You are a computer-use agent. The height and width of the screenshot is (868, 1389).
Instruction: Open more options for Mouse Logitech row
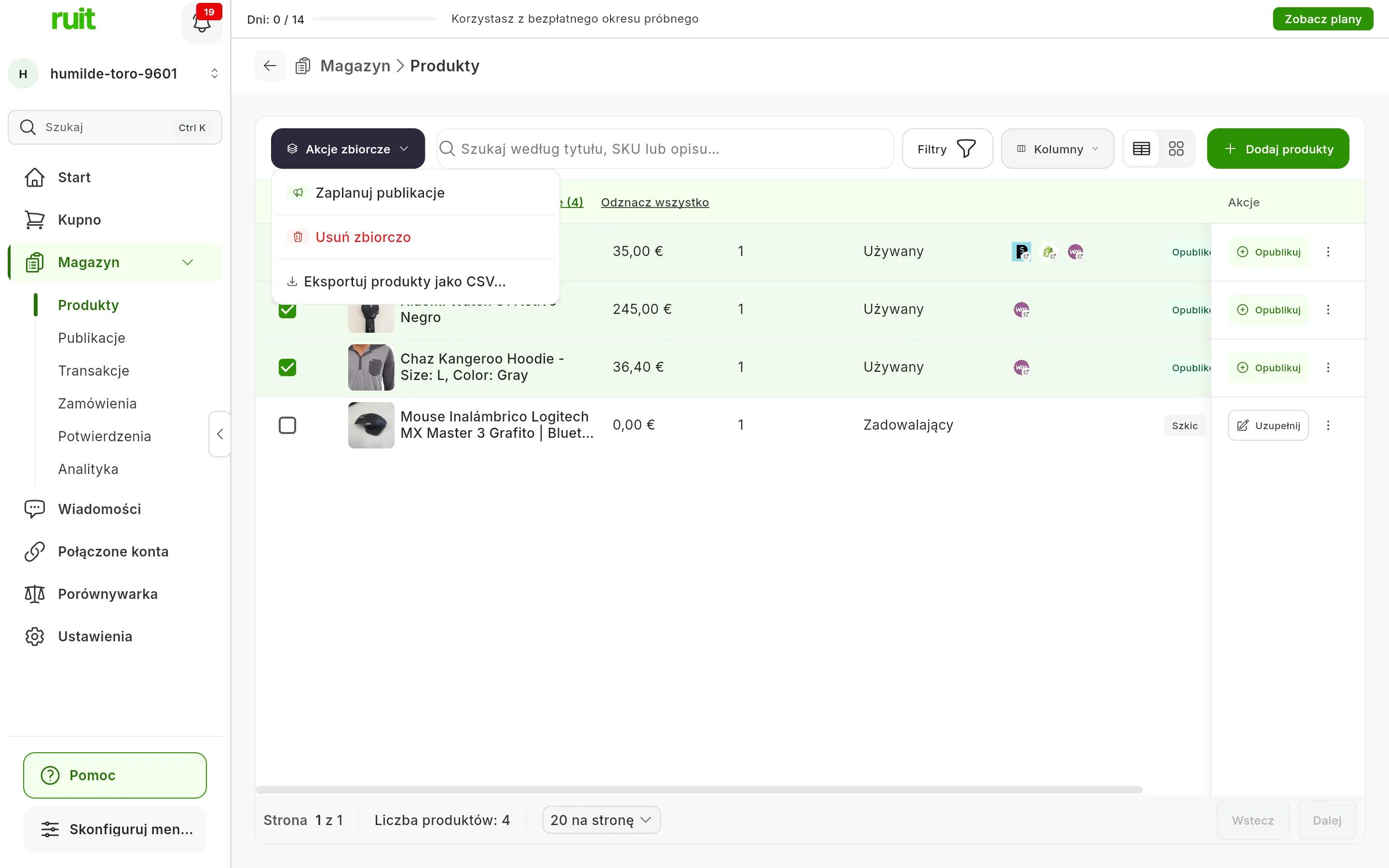pos(1328,425)
